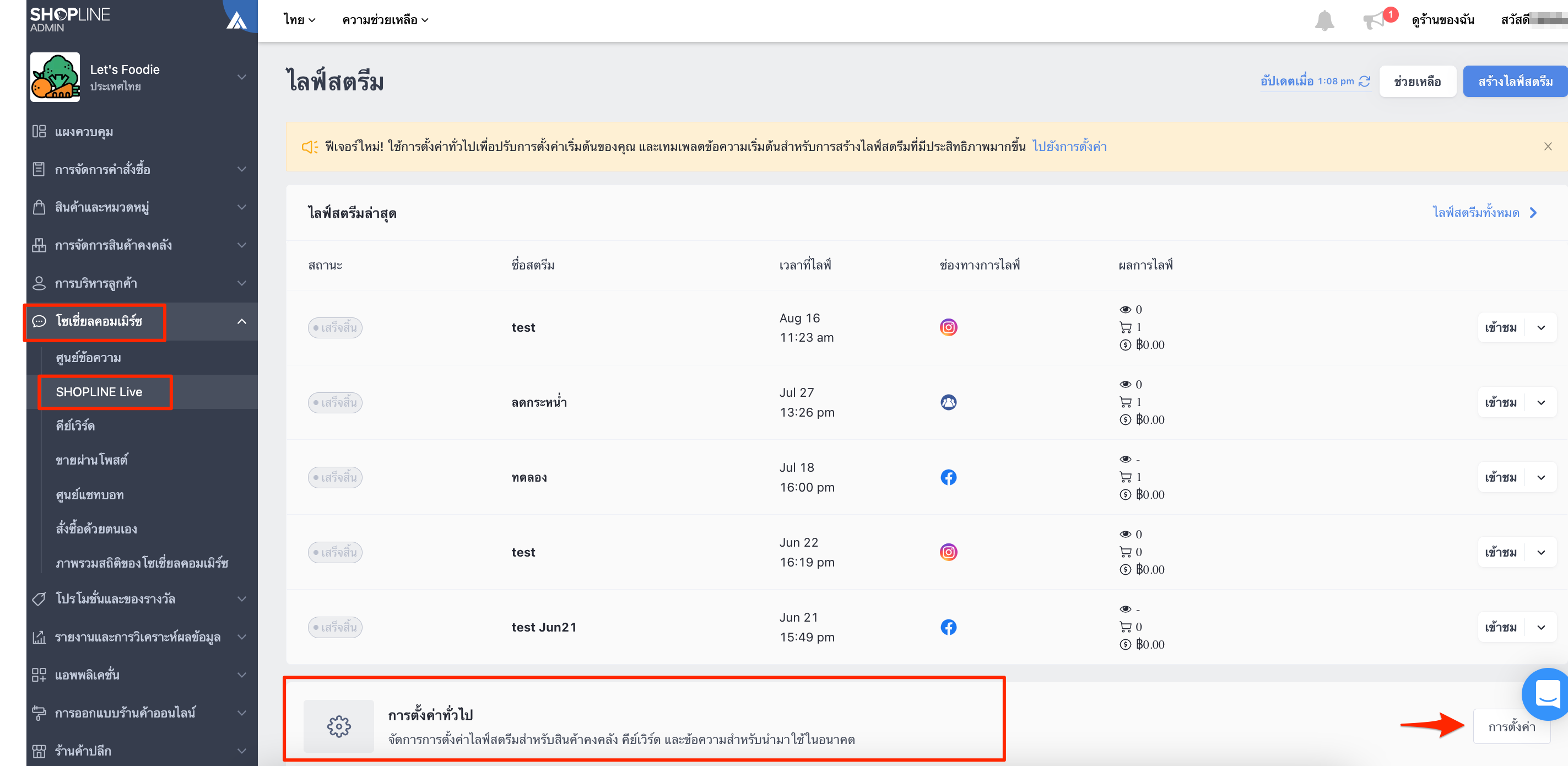The image size is (1568, 766).
Task: Open the ศูนย์แชทบอท submenu item
Action: click(90, 495)
